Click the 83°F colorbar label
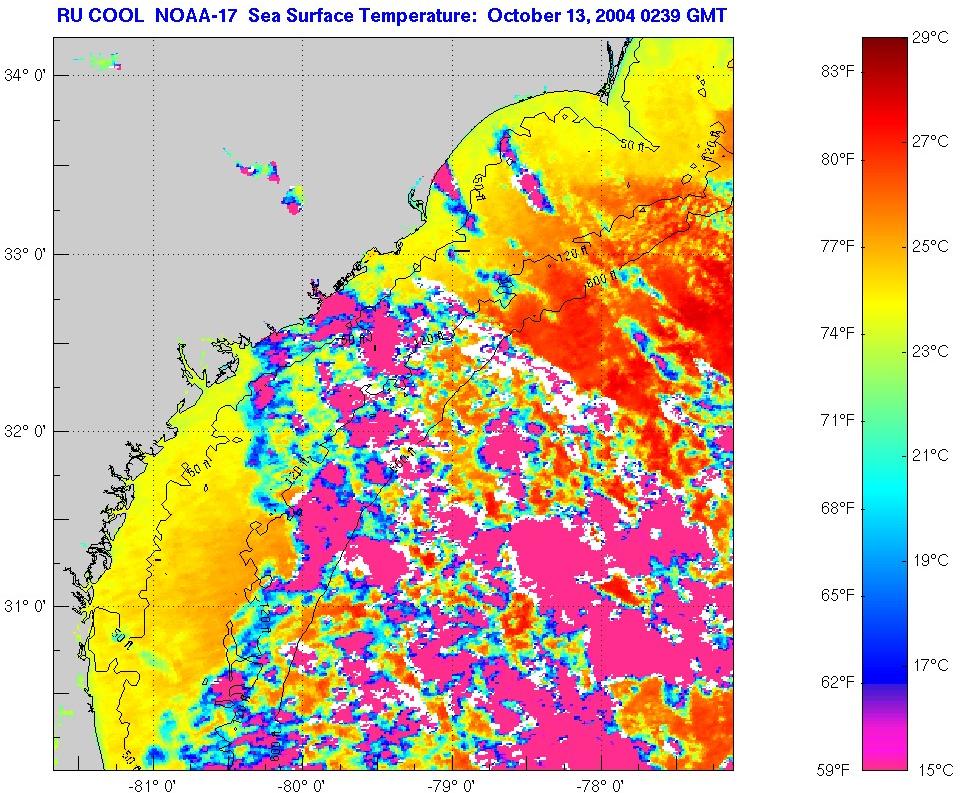Image resolution: width=960 pixels, height=793 pixels. click(837, 72)
